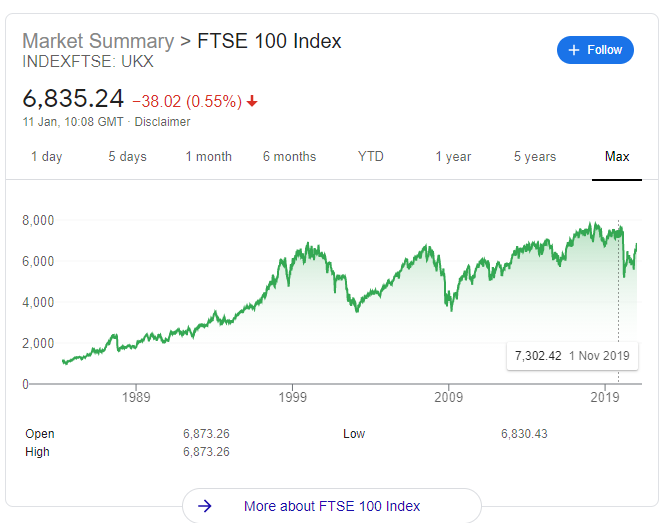Image resolution: width=666 pixels, height=523 pixels.
Task: Click the 1 Nov 2019 chart tooltip
Action: [x=573, y=356]
